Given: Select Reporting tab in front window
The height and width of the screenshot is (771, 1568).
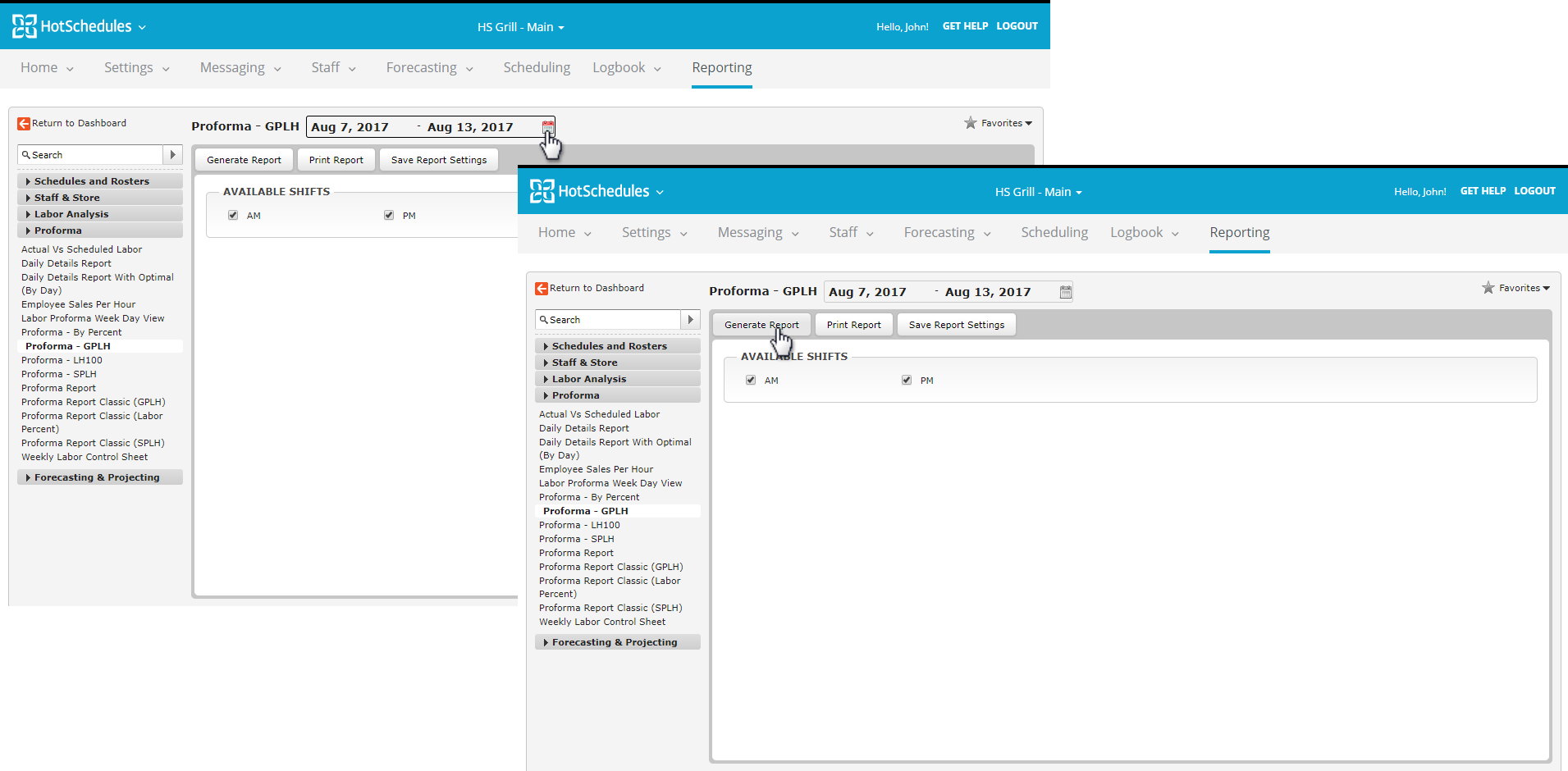Looking at the screenshot, I should point(1239,233).
